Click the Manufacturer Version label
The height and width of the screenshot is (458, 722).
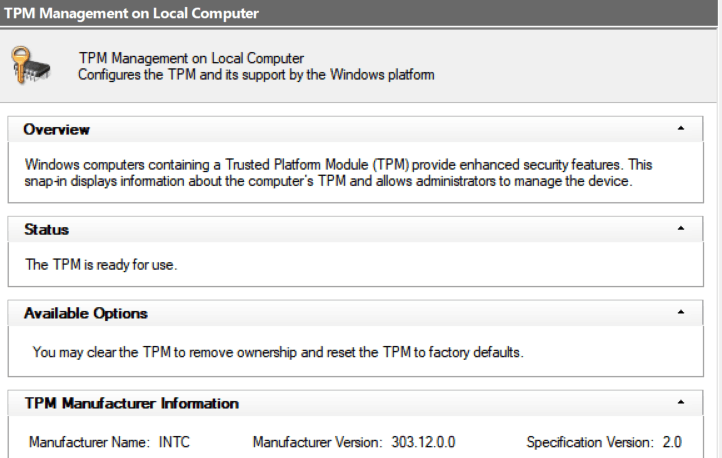click(x=318, y=442)
